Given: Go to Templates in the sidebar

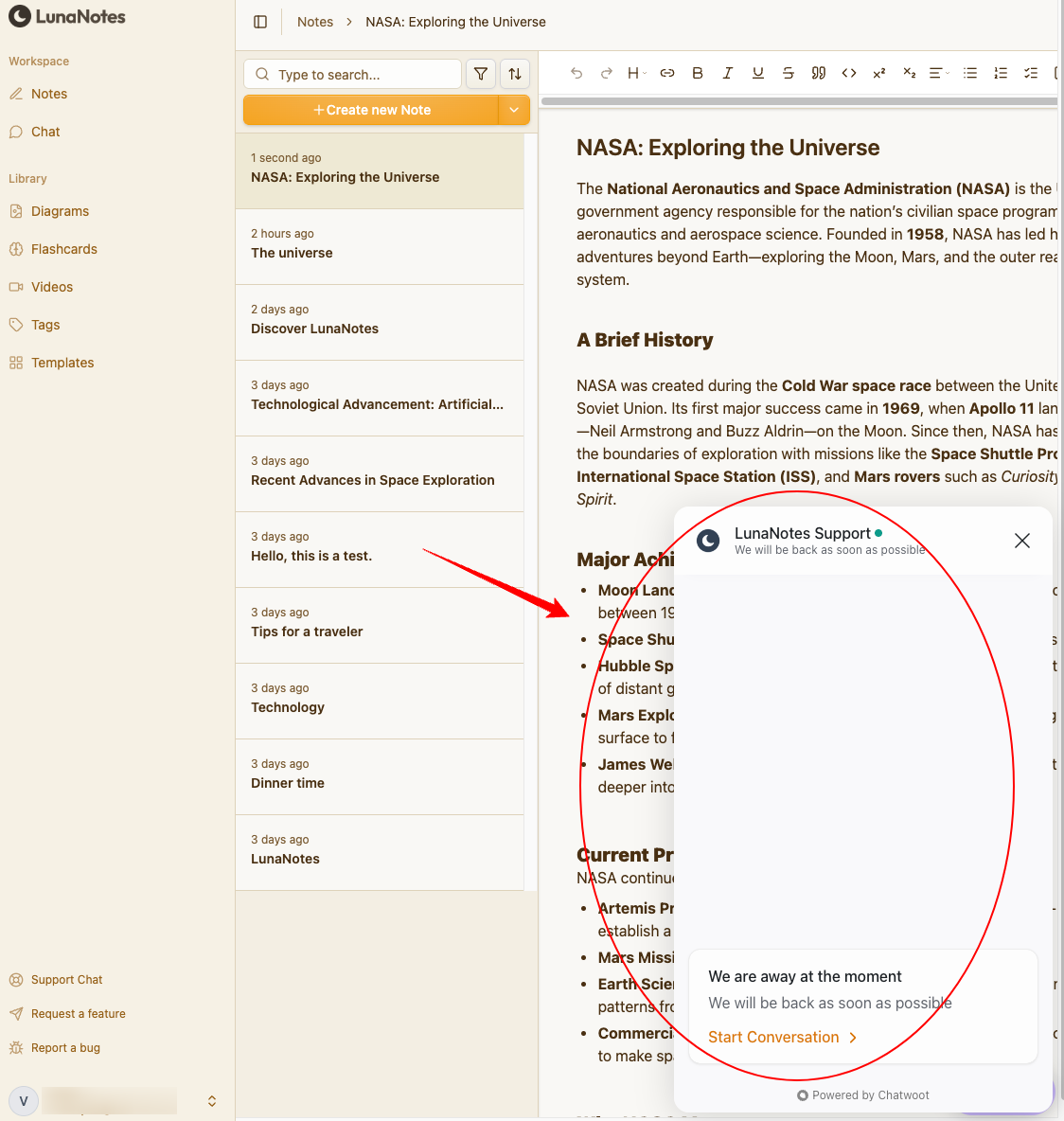Looking at the screenshot, I should (x=62, y=363).
